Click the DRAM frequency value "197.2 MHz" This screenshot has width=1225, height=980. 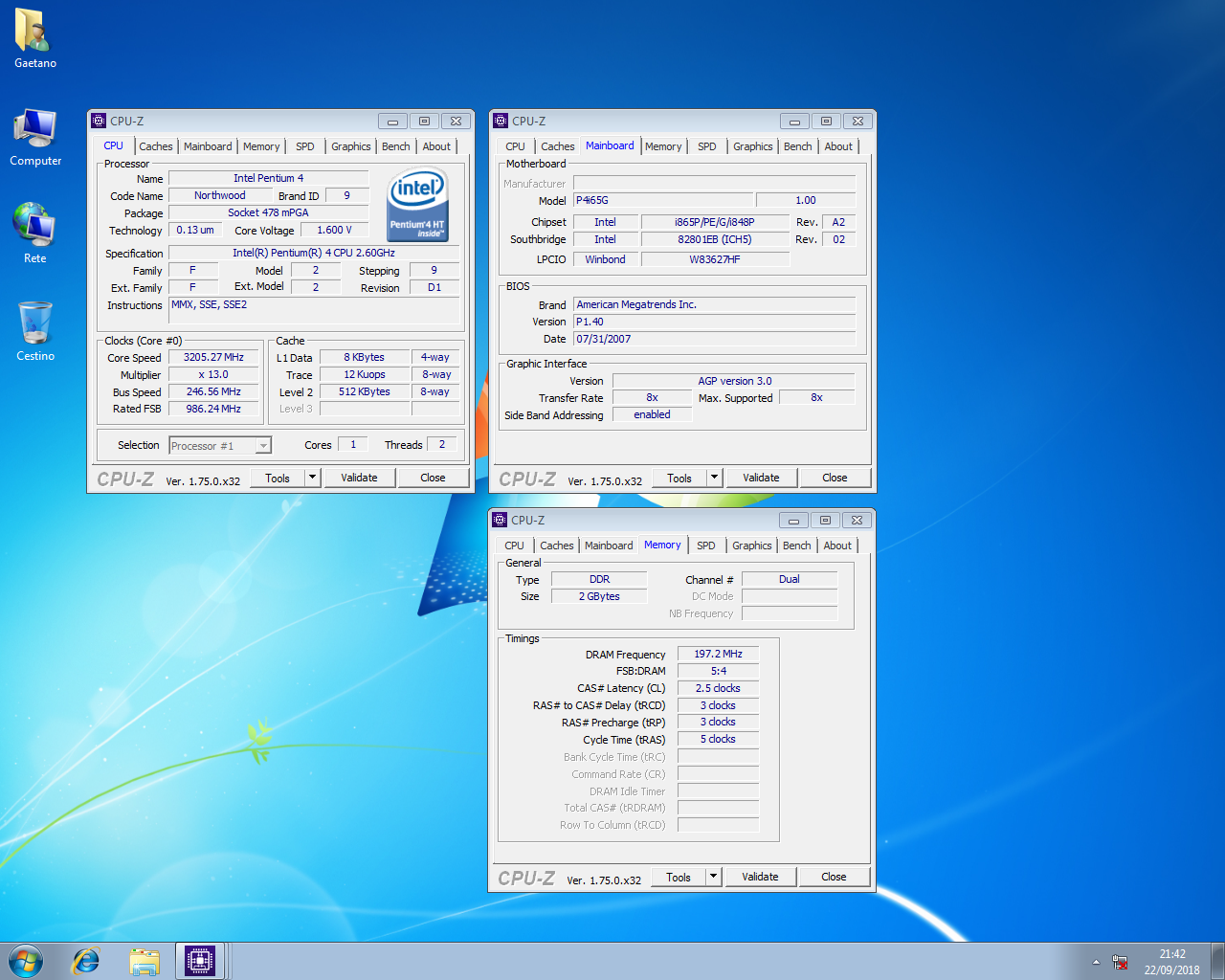click(719, 654)
